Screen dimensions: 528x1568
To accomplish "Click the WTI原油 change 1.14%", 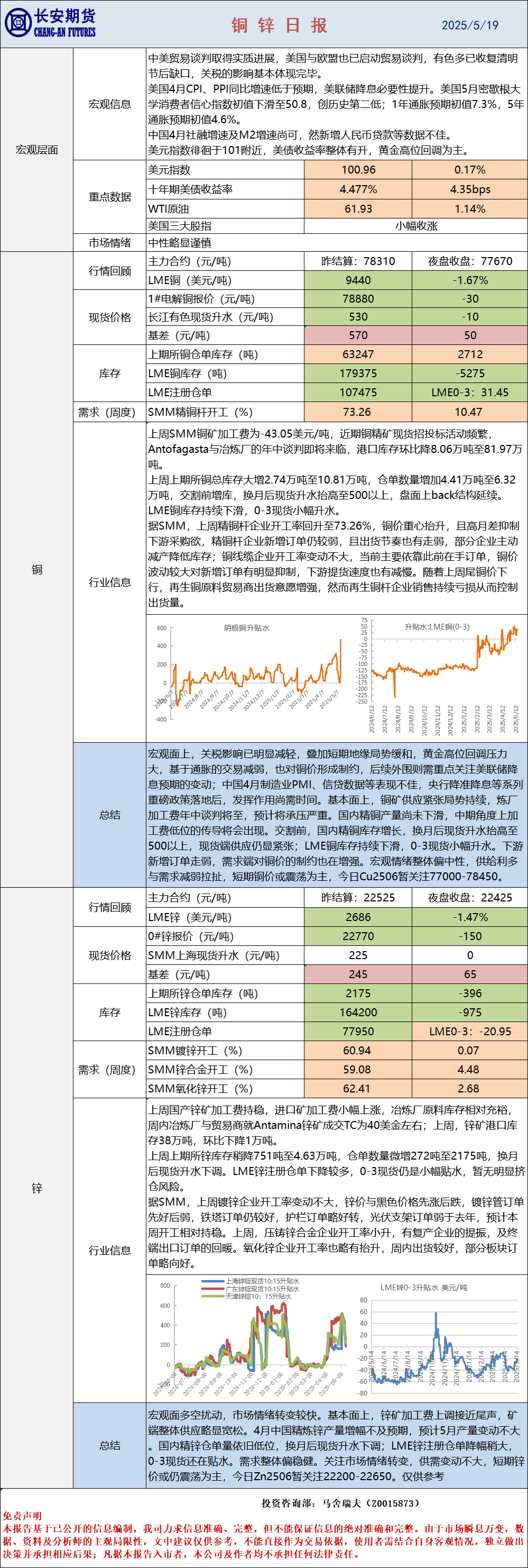I will (x=470, y=209).
